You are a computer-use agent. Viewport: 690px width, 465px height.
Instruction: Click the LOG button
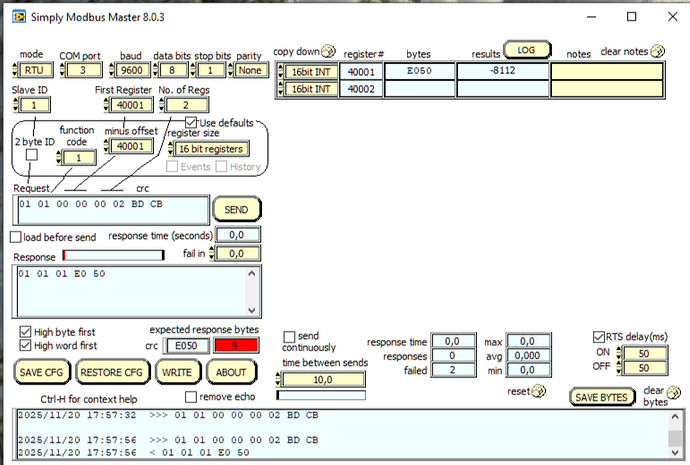pos(526,49)
